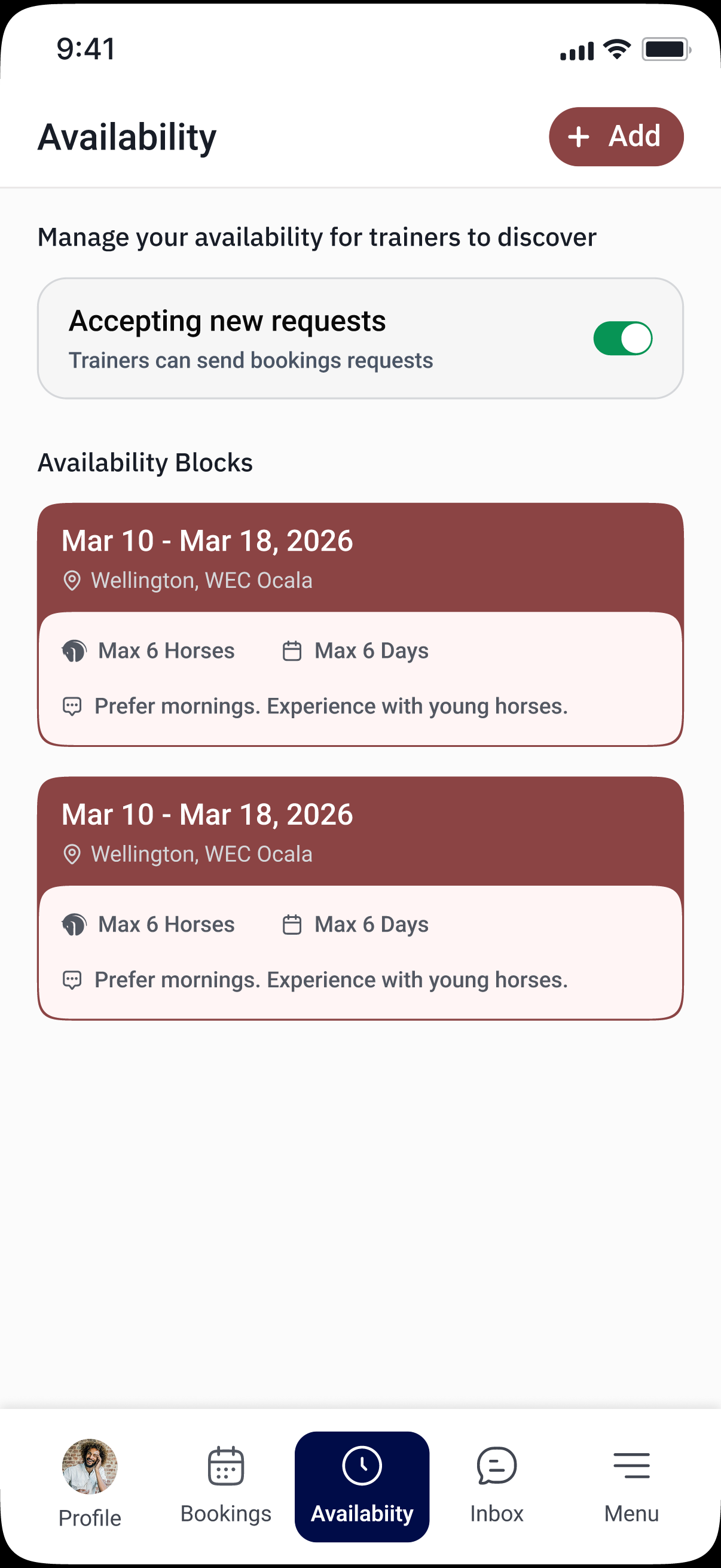Click location pin icon on second availability block
This screenshot has height=1568, width=721.
coord(72,855)
